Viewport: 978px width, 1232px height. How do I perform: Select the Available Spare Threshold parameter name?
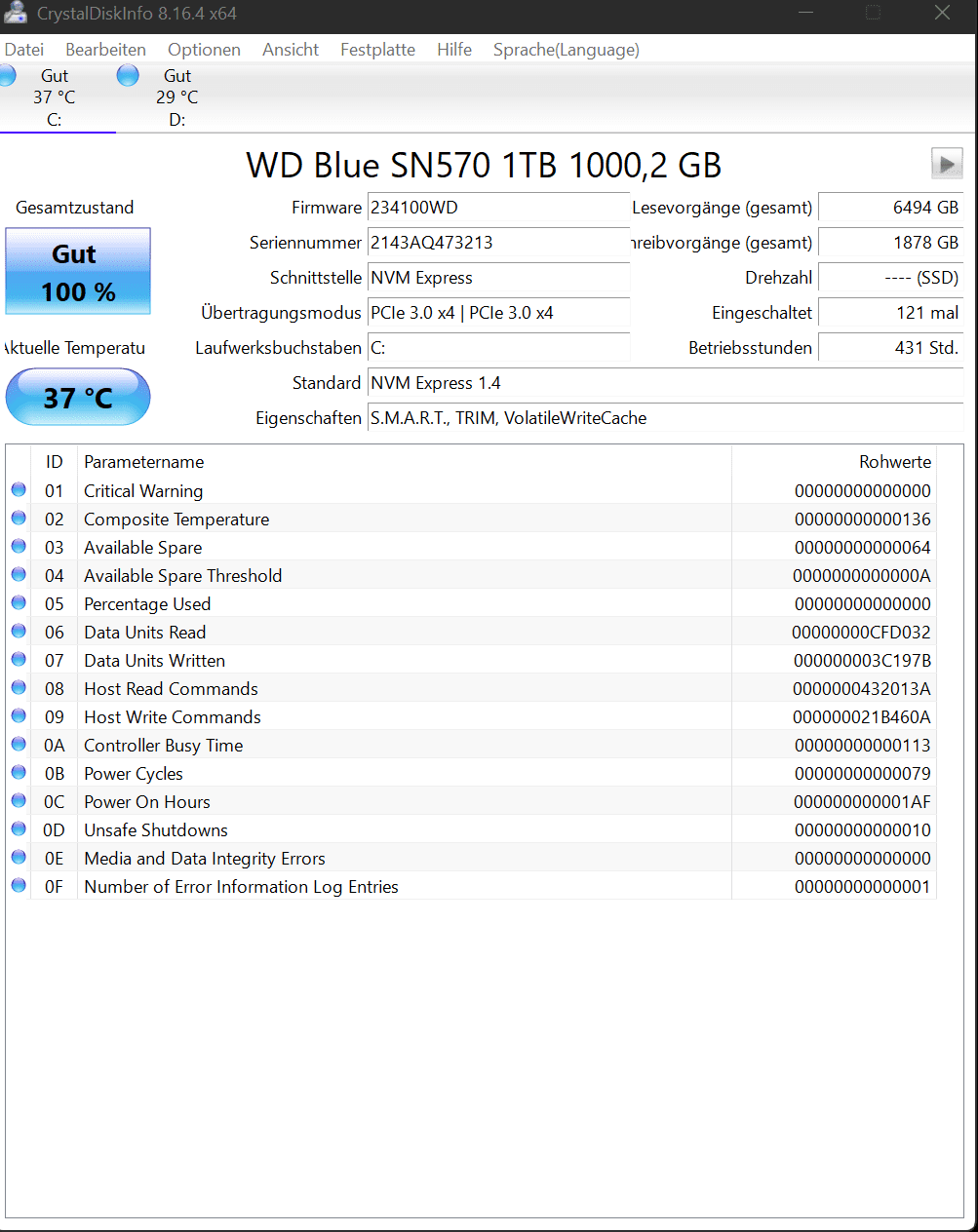[x=183, y=576]
